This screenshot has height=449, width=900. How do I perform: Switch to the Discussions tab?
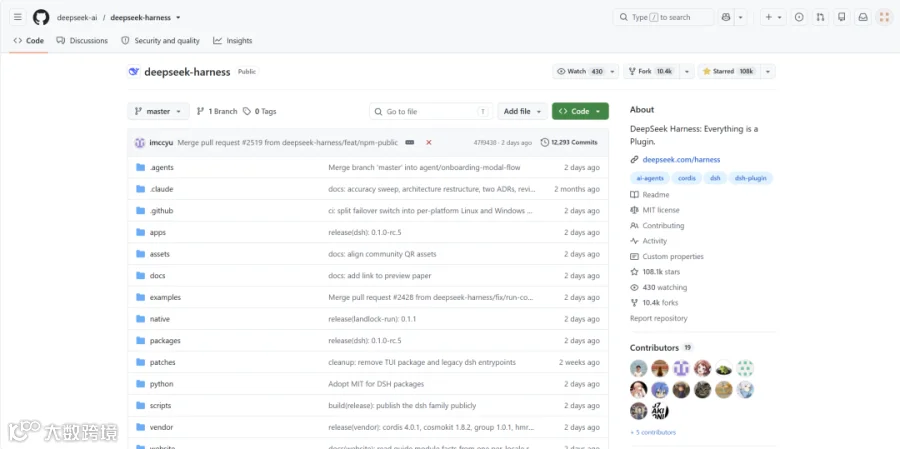click(x=82, y=41)
